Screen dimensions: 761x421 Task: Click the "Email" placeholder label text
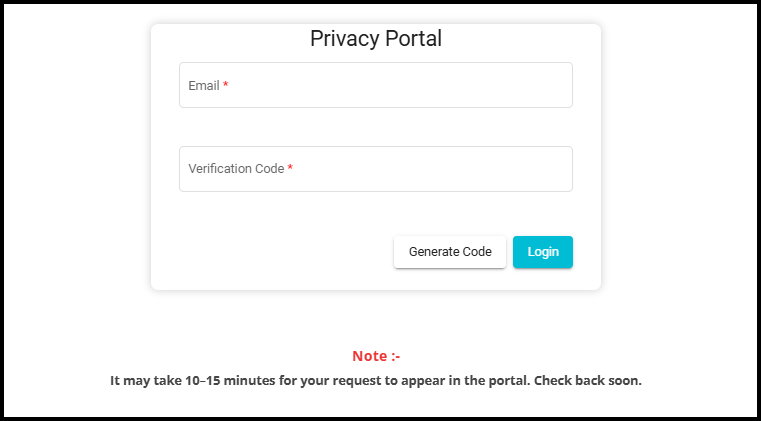point(204,86)
